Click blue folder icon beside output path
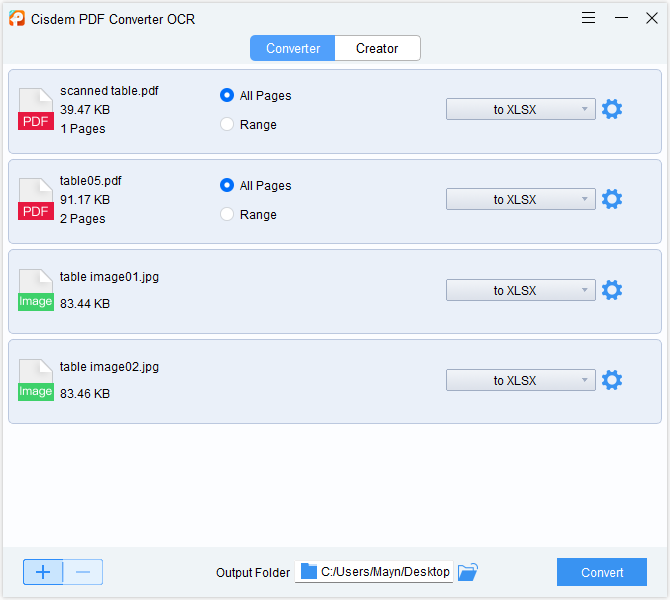The image size is (670, 600). (309, 571)
